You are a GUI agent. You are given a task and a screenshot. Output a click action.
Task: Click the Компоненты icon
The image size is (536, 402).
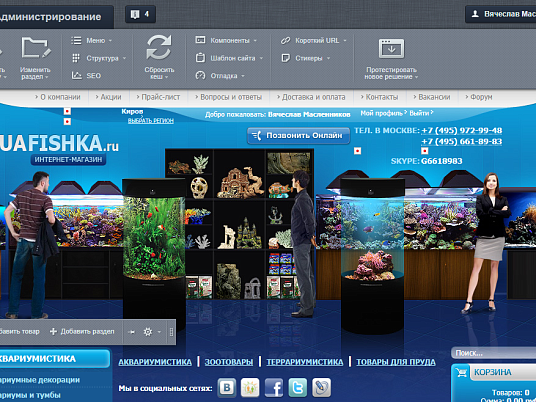tap(200, 40)
